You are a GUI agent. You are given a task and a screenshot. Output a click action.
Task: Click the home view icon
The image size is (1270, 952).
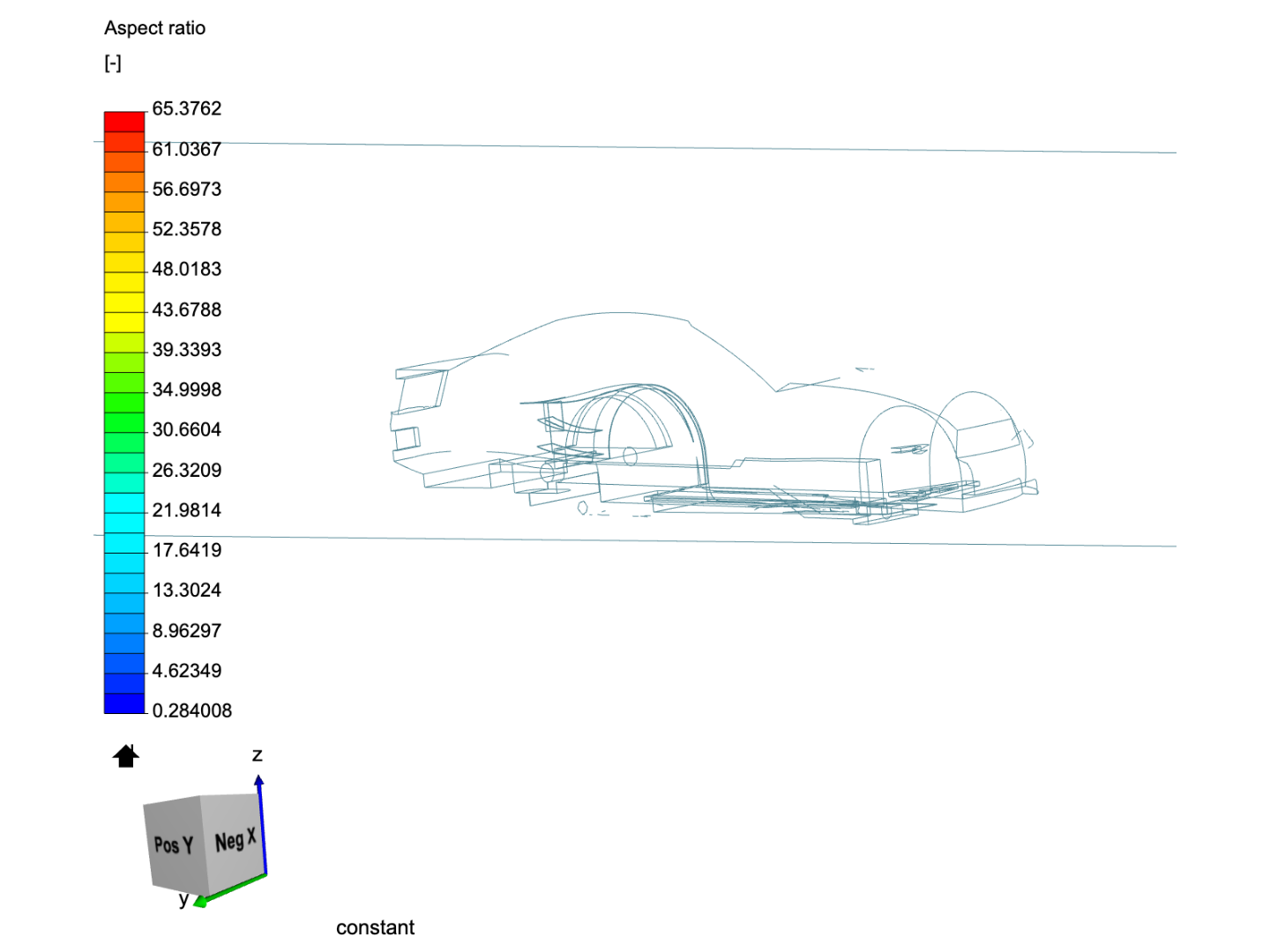(126, 756)
